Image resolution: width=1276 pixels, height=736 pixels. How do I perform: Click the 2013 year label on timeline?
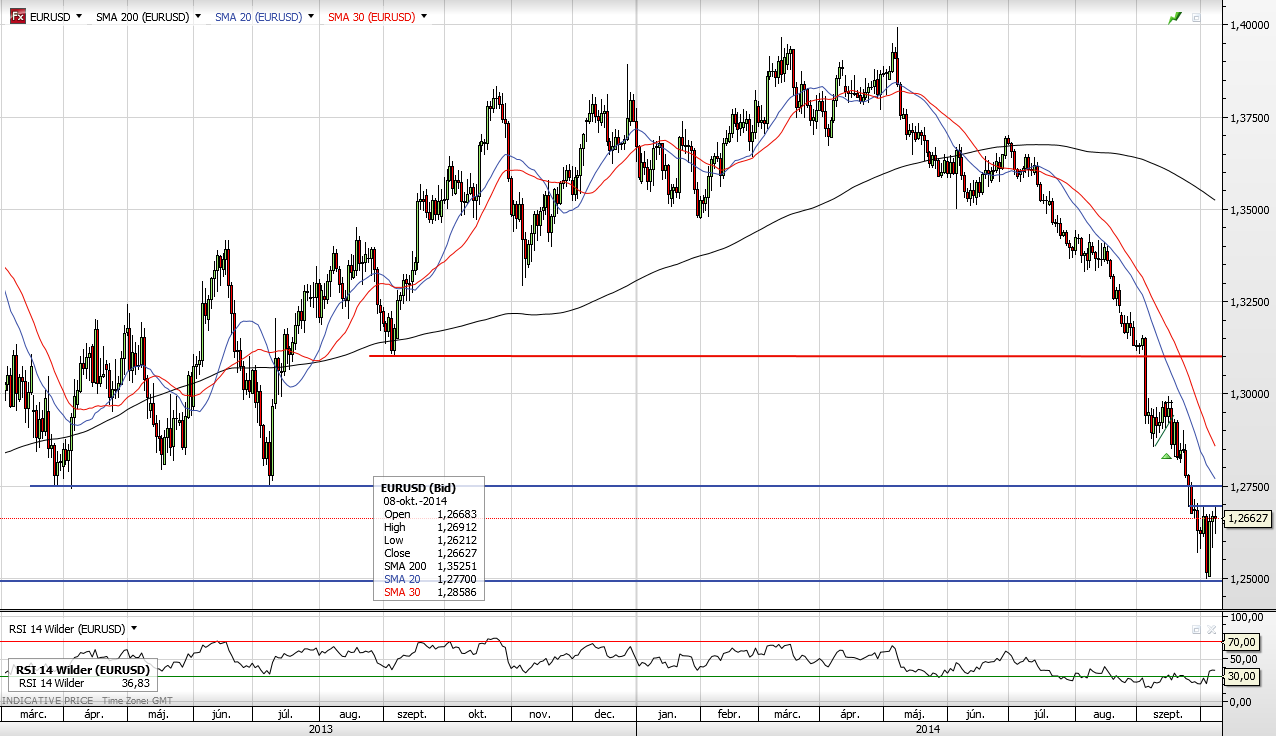320,729
